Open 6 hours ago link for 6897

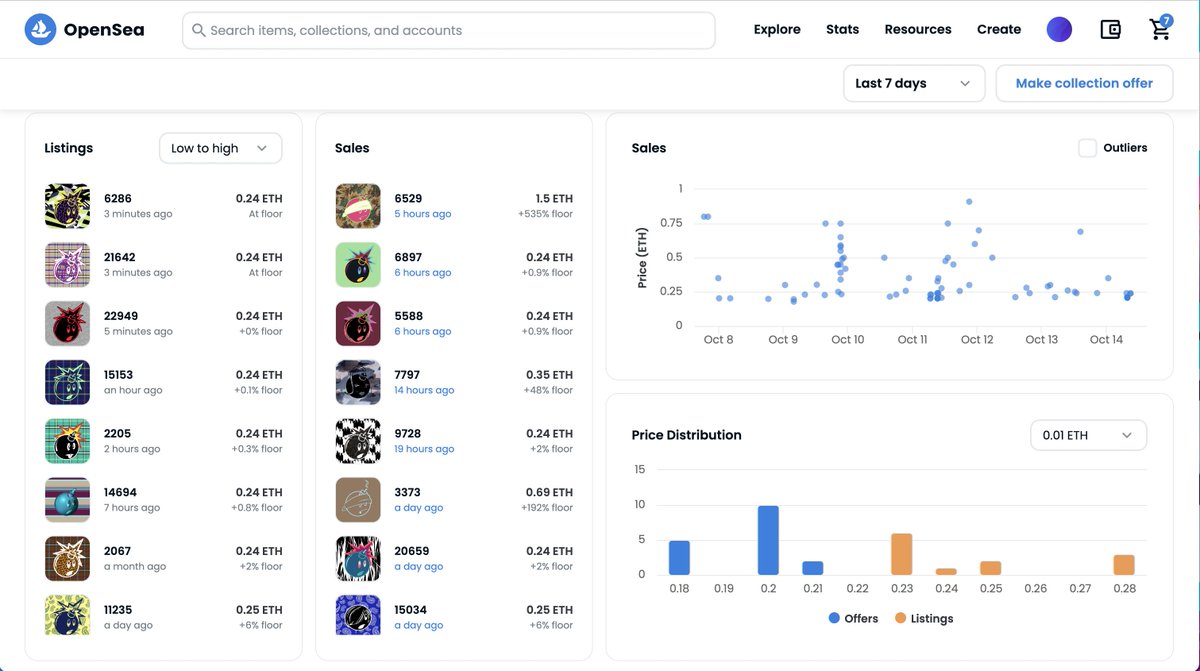tap(422, 273)
